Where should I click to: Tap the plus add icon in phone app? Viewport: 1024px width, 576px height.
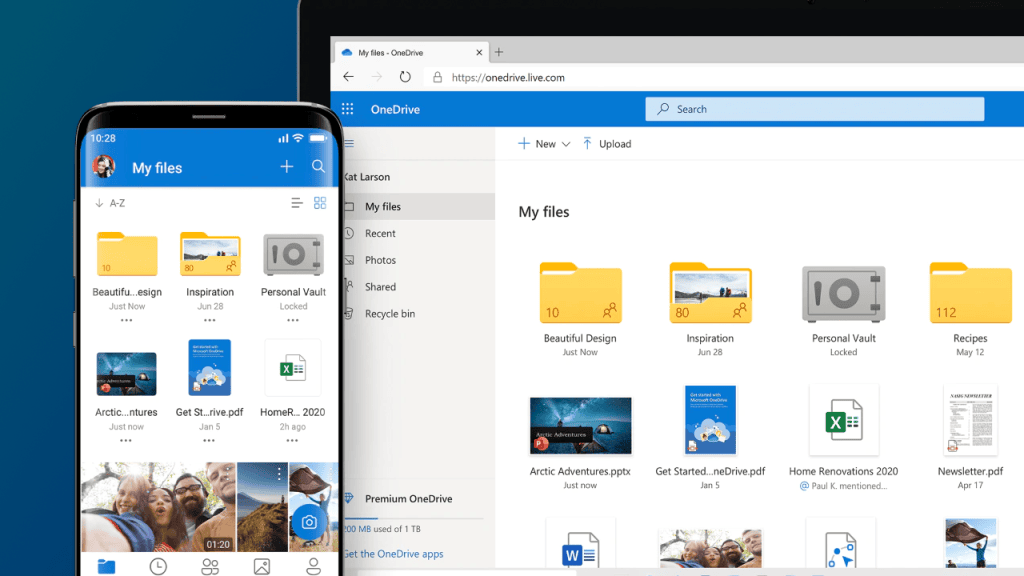287,167
